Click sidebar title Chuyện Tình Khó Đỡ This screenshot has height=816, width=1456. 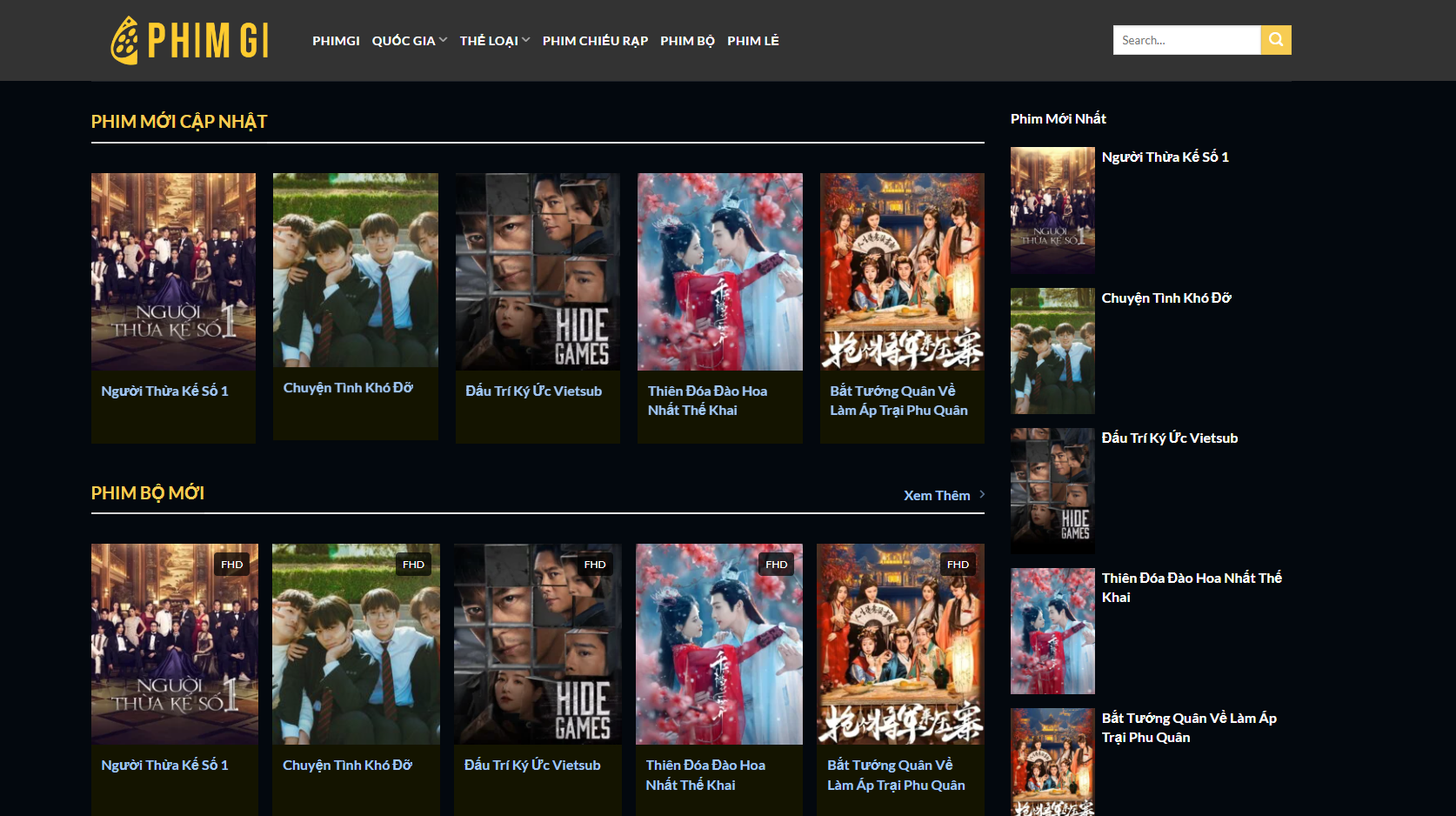[1165, 298]
